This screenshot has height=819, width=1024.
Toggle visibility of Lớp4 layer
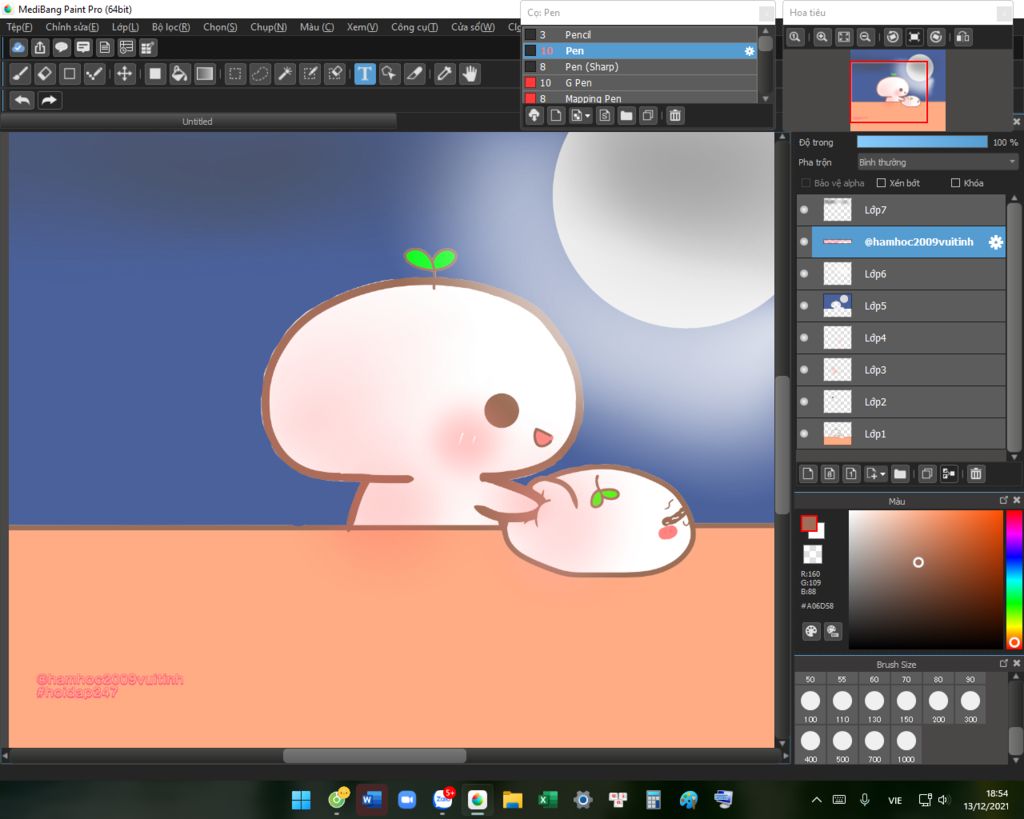pyautogui.click(x=804, y=338)
